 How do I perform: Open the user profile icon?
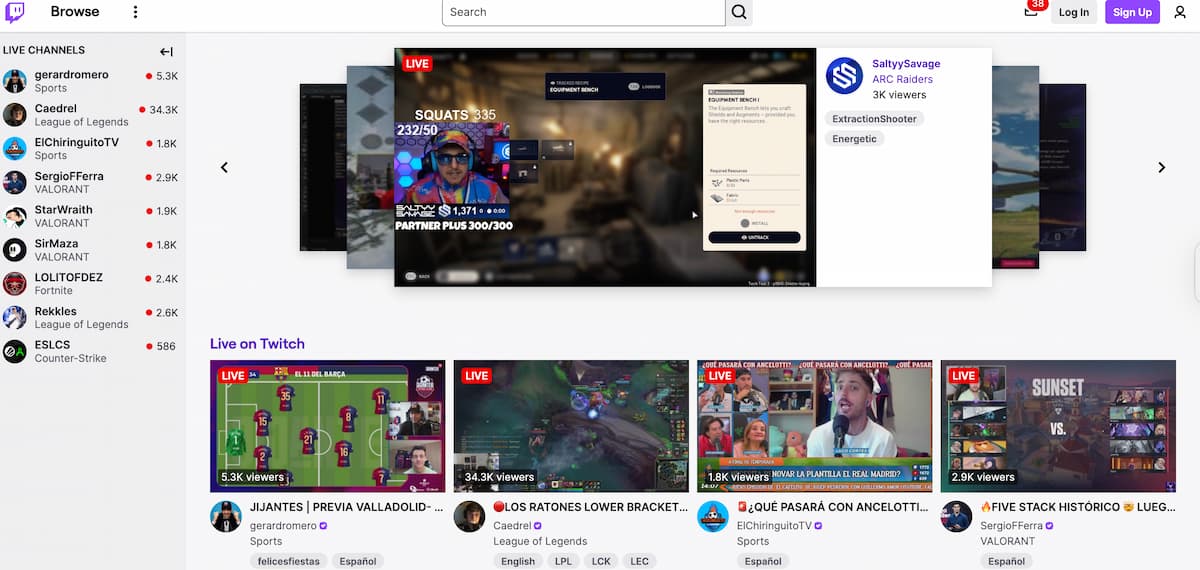tap(1180, 12)
